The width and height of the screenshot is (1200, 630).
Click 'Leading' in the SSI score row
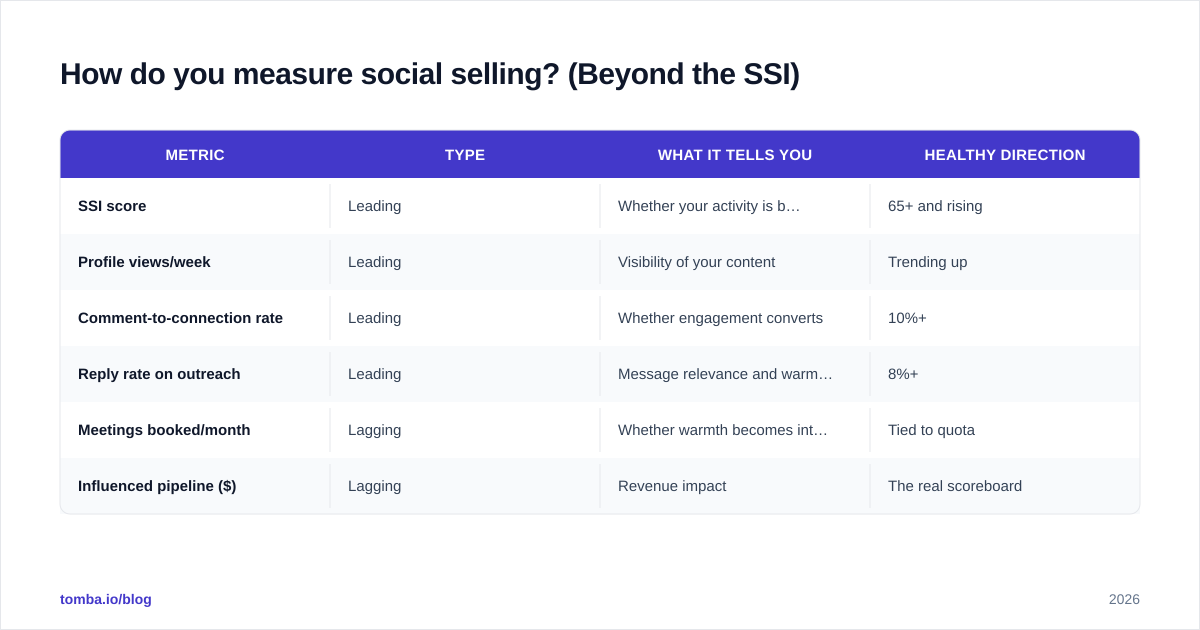tap(374, 206)
